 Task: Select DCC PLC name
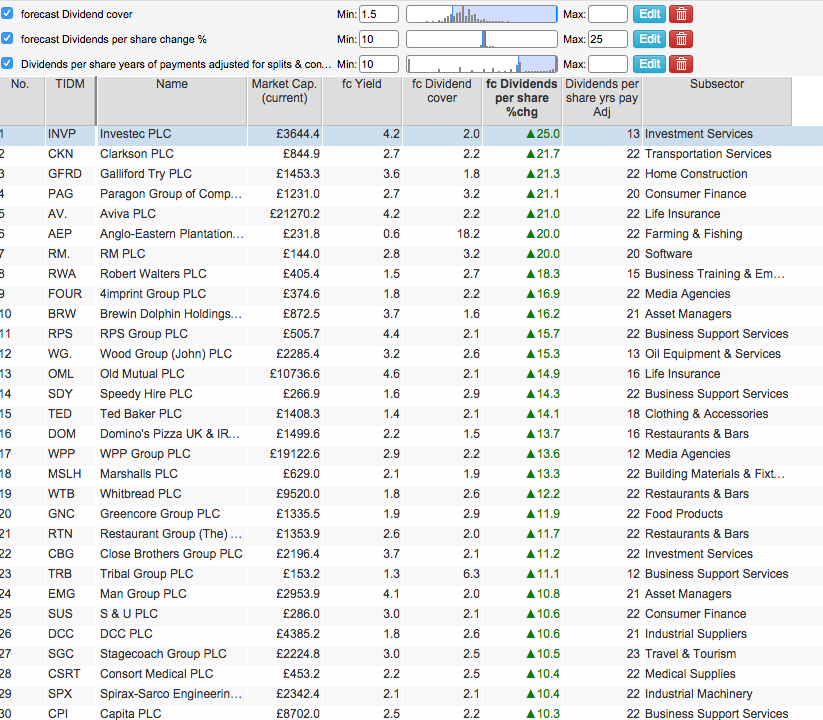pos(126,634)
